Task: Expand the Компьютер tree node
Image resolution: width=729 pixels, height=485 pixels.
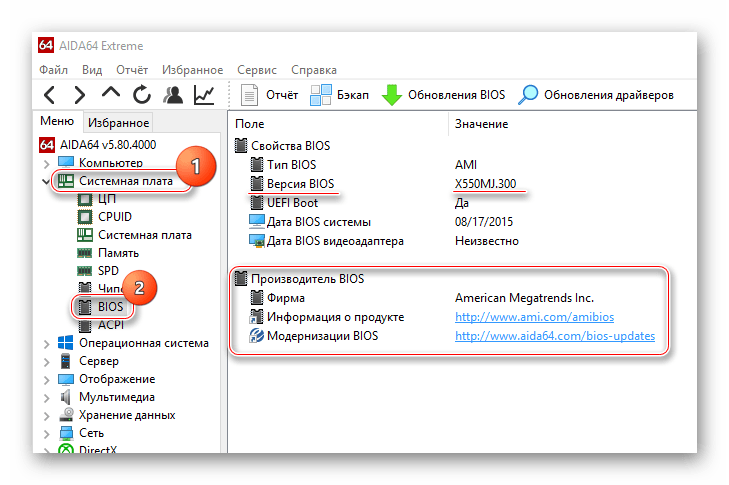Action: [x=46, y=163]
